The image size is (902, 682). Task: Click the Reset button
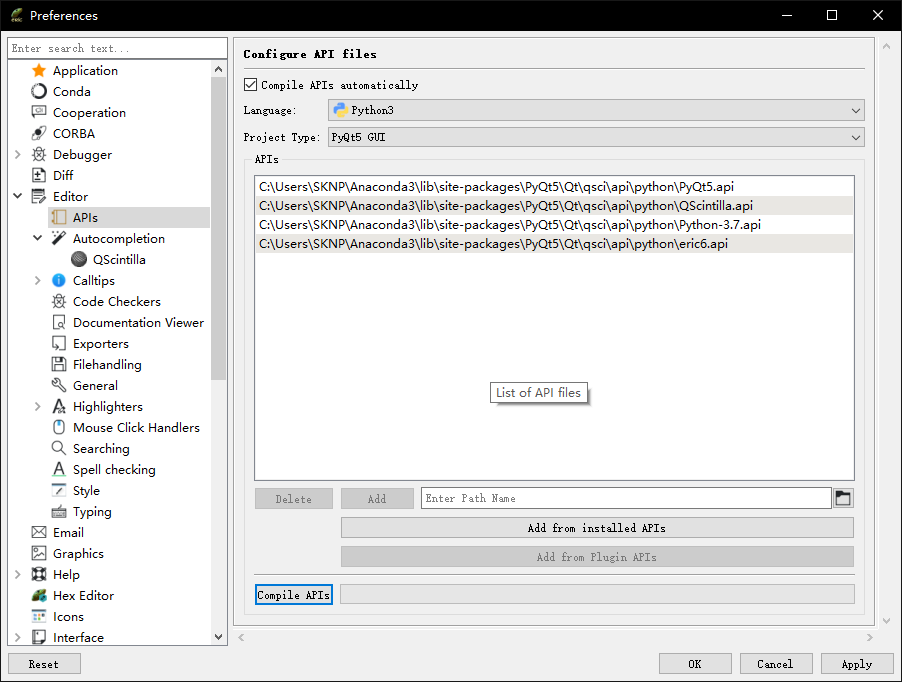[x=44, y=664]
